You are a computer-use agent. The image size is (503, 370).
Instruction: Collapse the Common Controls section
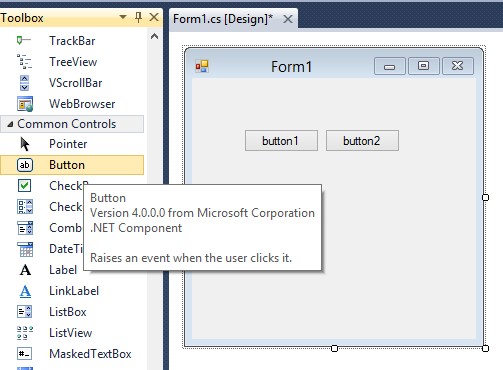(10, 124)
